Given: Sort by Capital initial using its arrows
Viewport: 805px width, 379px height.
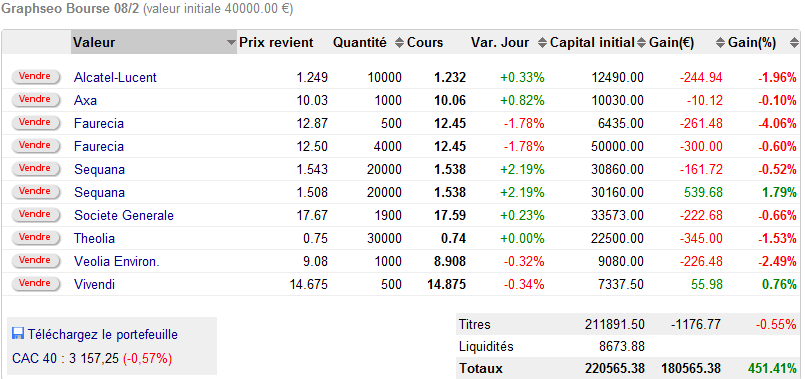Looking at the screenshot, I should 641,43.
